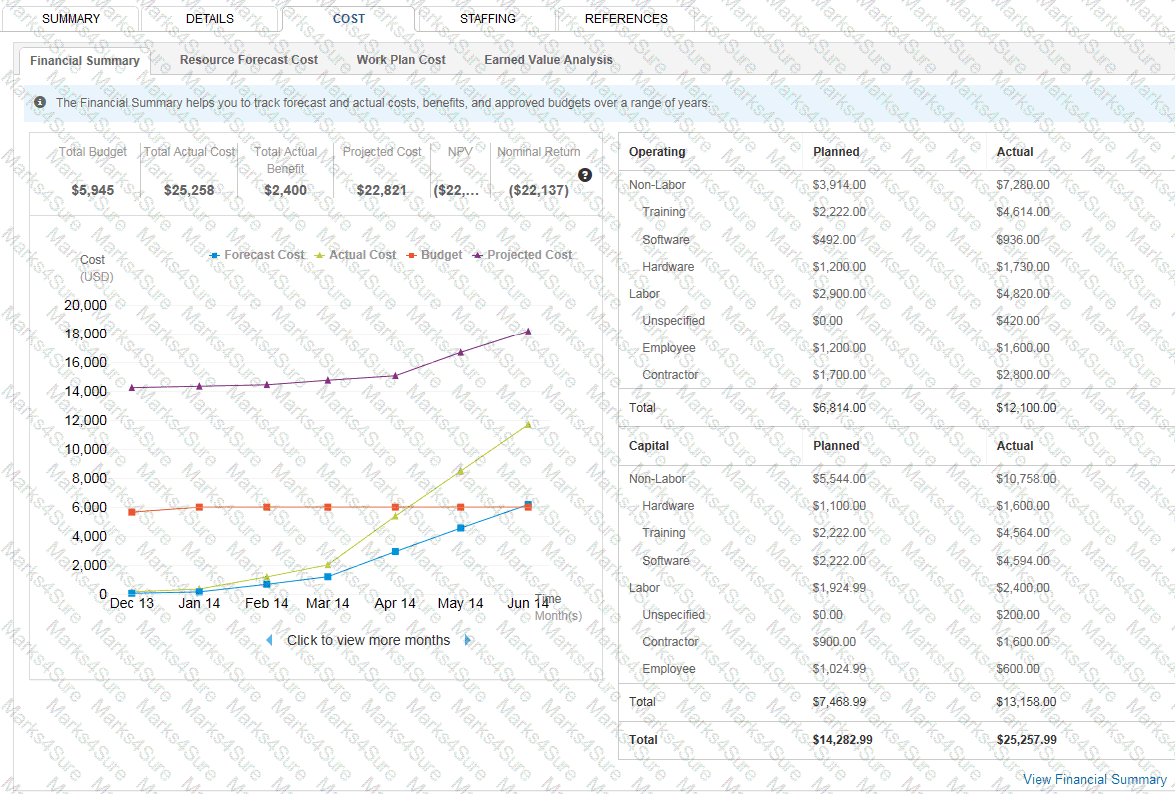The height and width of the screenshot is (794, 1175).
Task: Toggle Budget series in chart legend
Action: [435, 255]
